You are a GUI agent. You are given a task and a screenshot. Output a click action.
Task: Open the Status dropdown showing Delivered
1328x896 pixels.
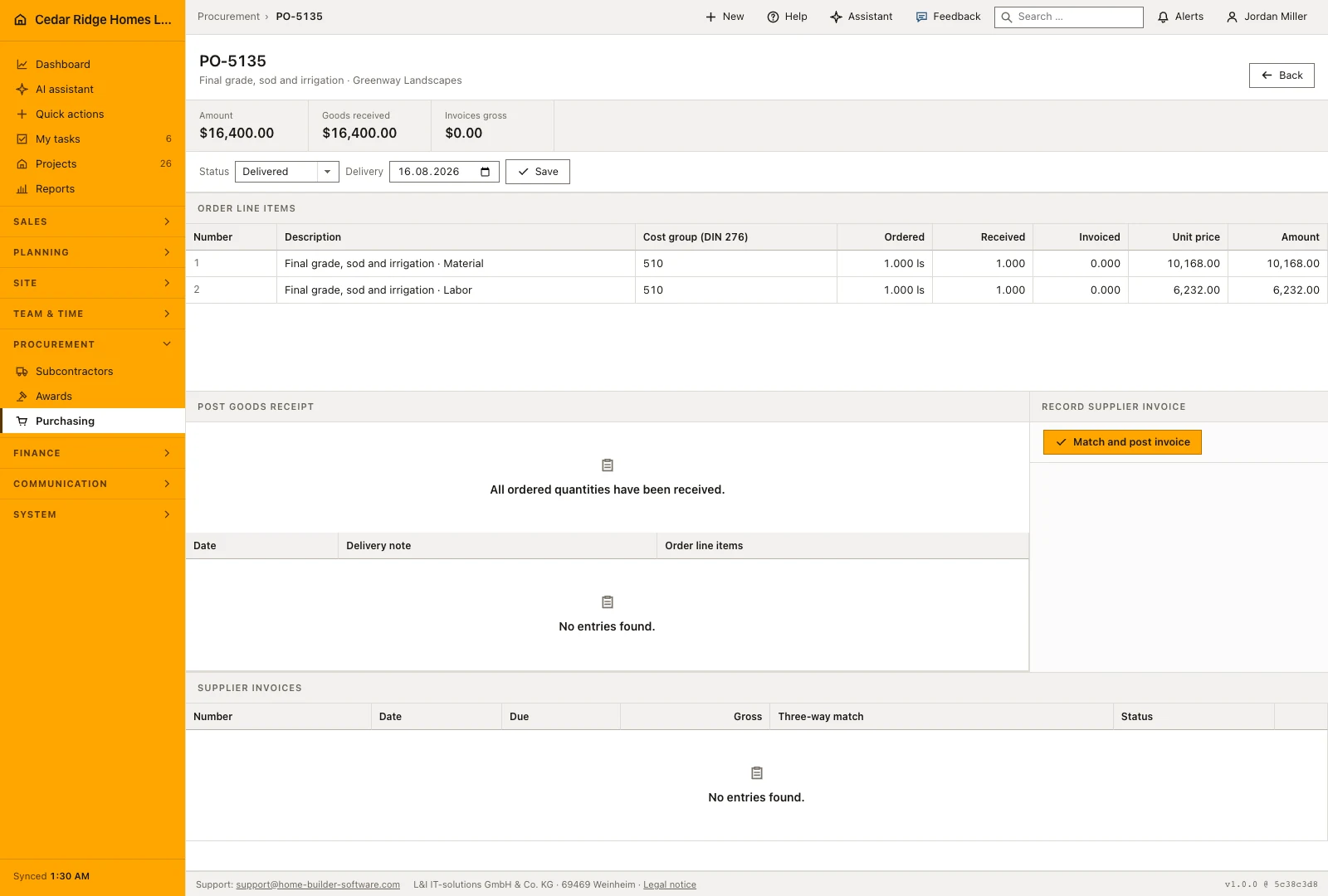(x=287, y=172)
